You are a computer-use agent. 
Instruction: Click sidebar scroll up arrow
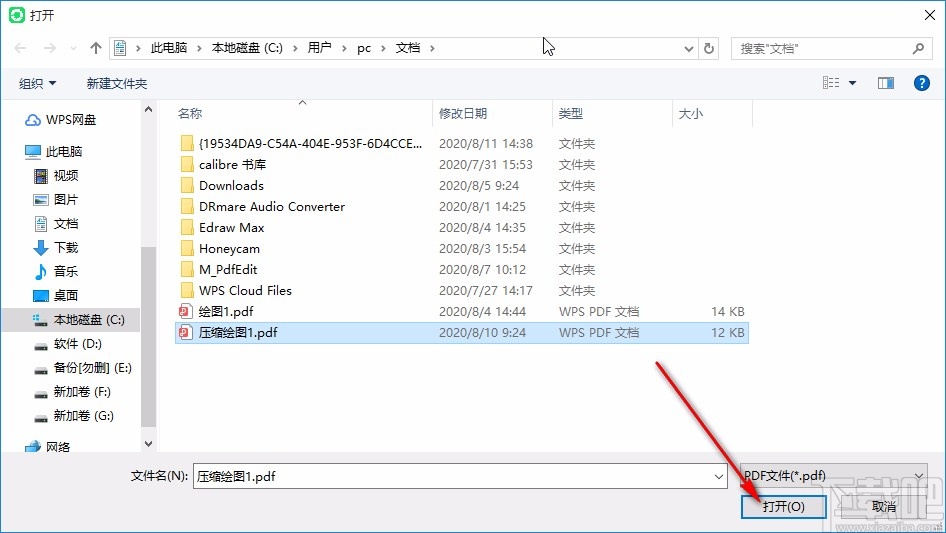point(148,110)
